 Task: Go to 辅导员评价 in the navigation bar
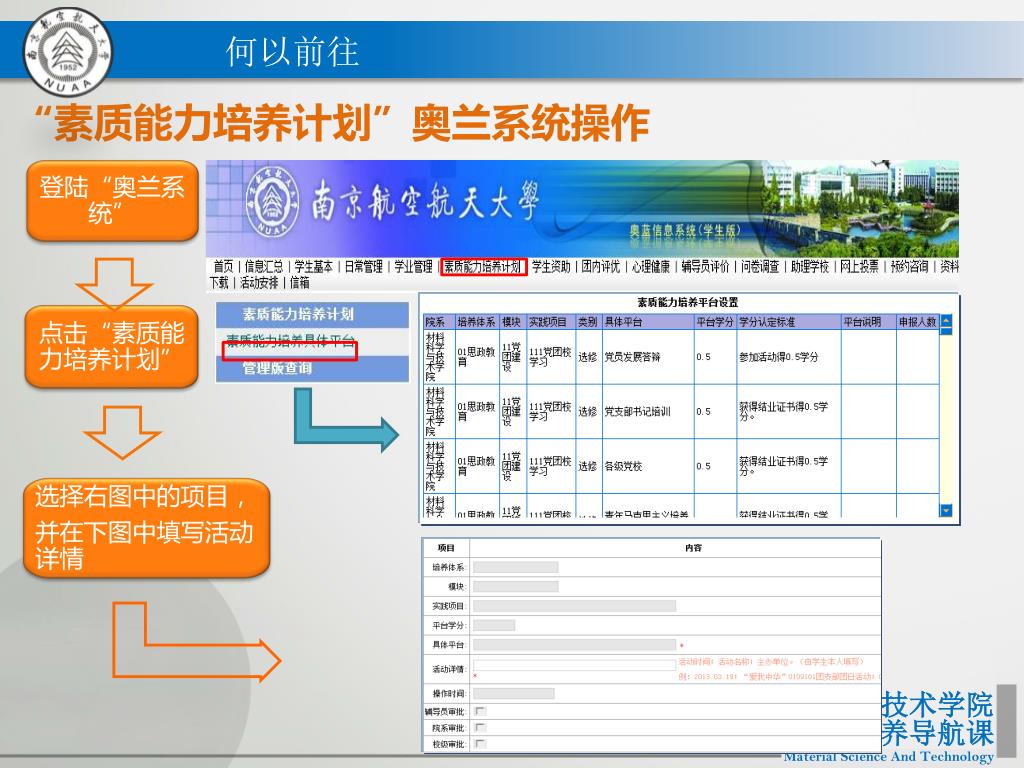point(705,266)
